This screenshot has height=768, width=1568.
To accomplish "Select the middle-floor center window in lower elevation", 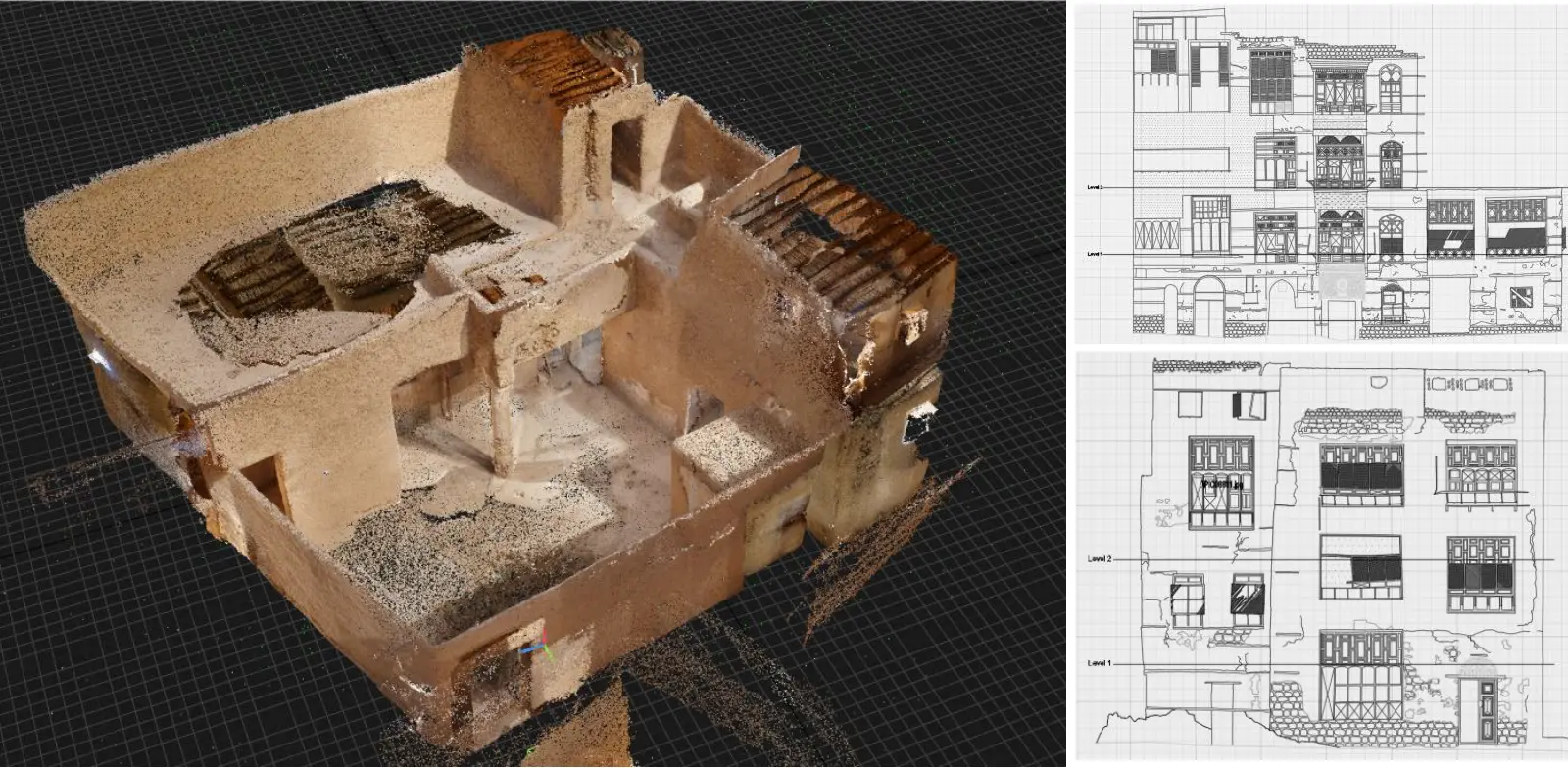I will (1360, 567).
